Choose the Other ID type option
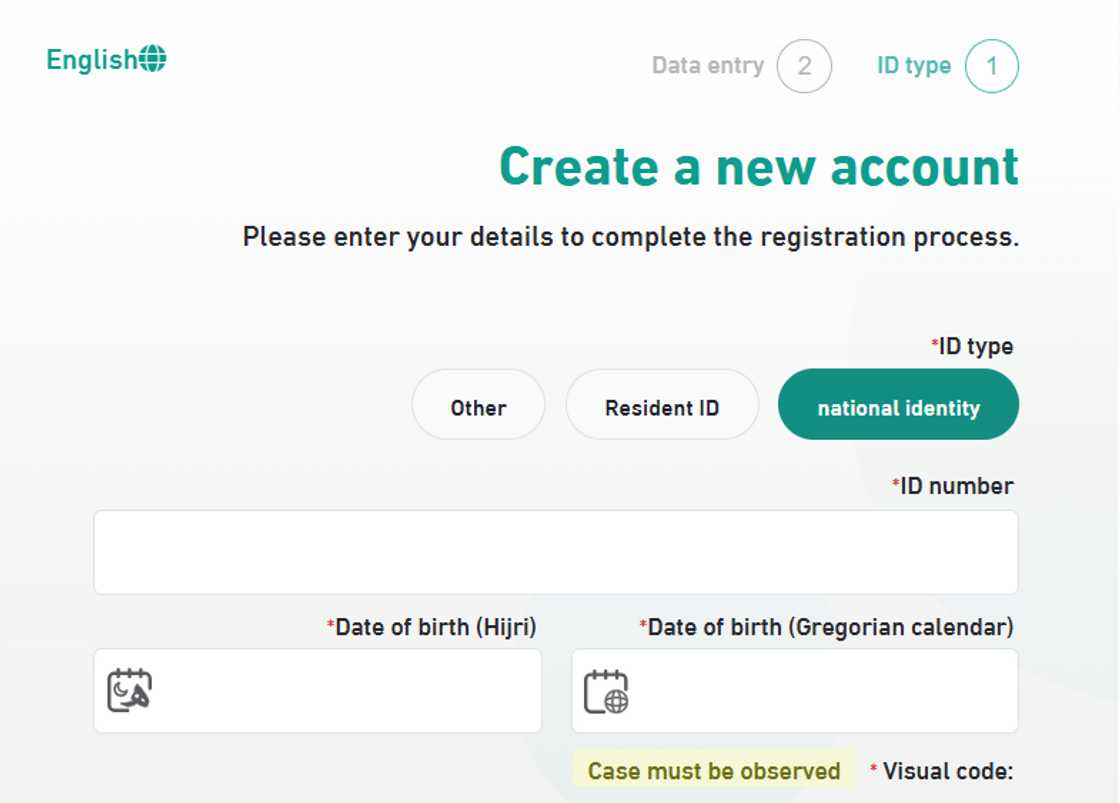The width and height of the screenshot is (1120, 803). click(x=478, y=405)
